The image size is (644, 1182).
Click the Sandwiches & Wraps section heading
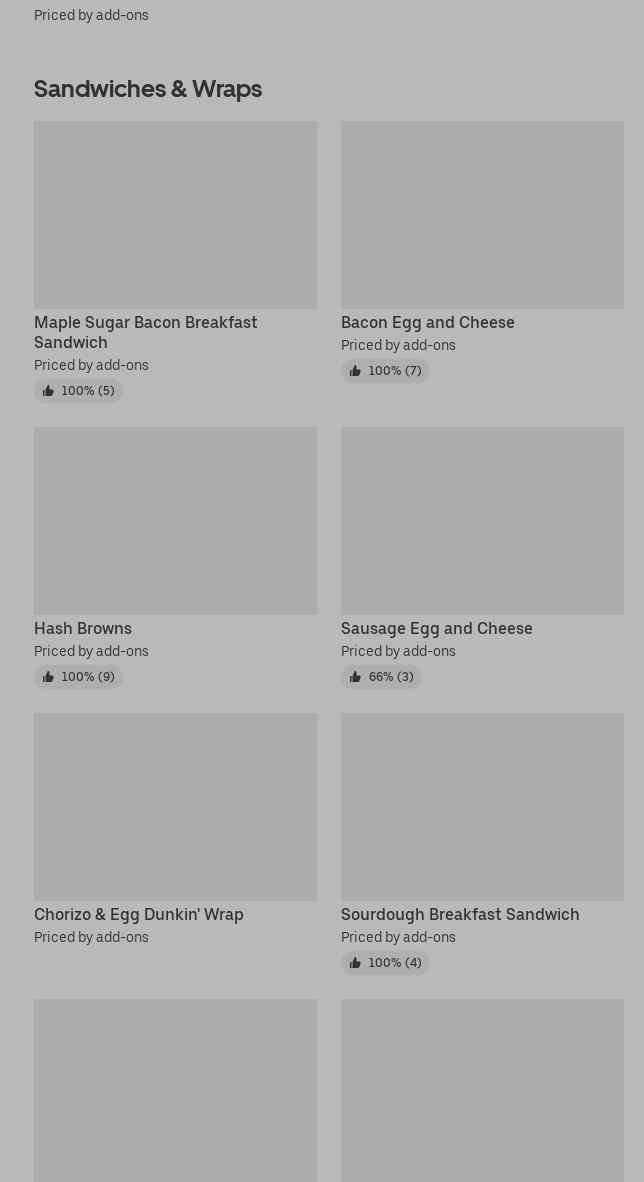[148, 89]
